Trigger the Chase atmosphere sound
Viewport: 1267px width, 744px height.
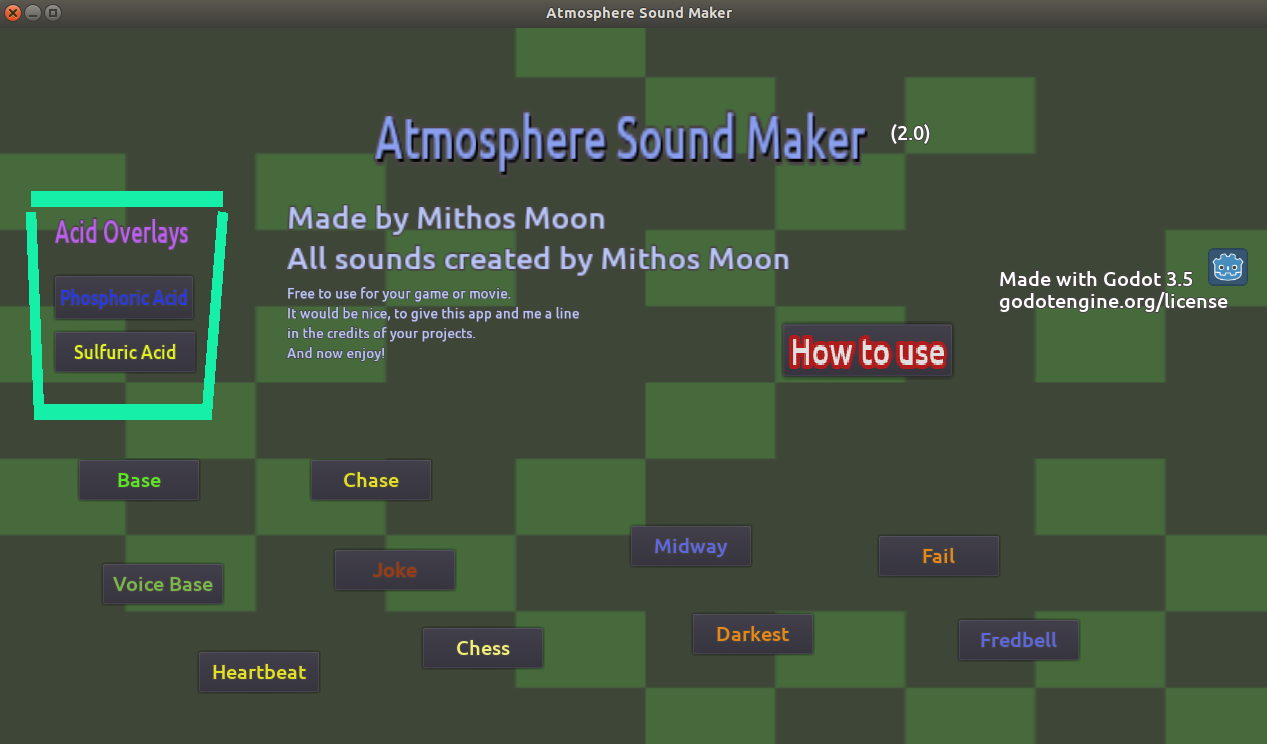point(370,479)
